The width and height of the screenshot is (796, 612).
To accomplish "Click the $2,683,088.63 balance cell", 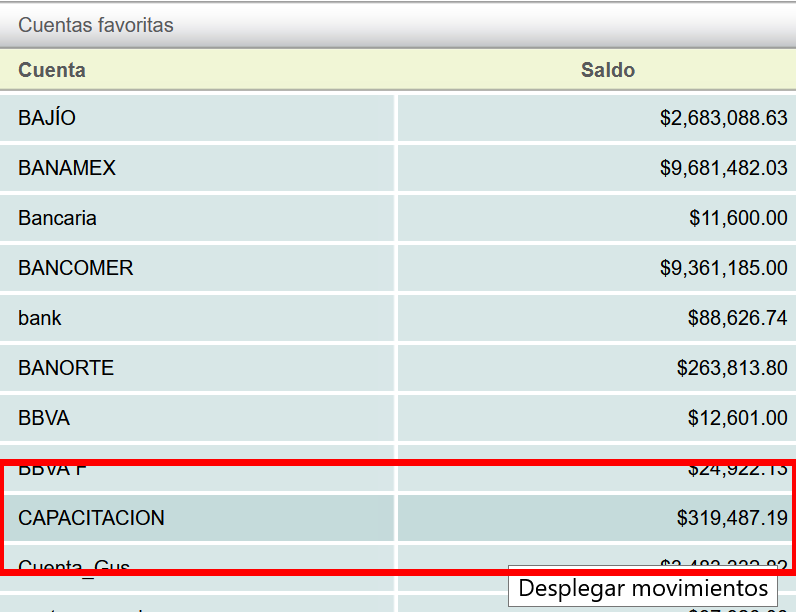I will (x=723, y=118).
